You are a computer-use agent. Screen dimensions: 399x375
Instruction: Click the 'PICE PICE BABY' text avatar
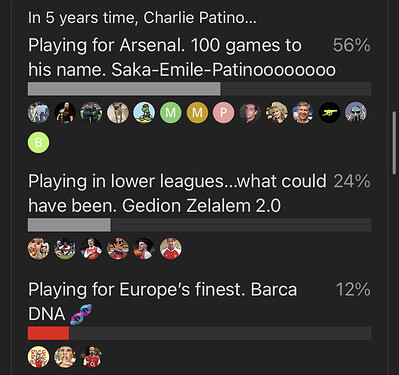click(38, 357)
